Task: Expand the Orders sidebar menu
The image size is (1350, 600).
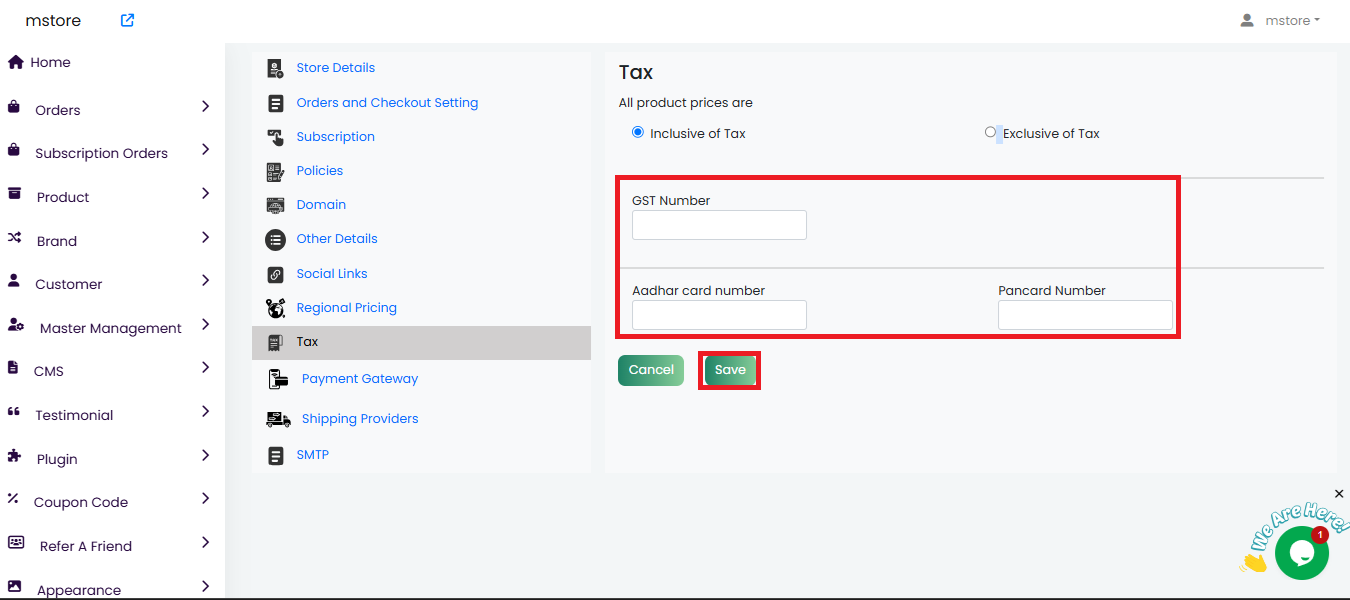Action: 205,106
